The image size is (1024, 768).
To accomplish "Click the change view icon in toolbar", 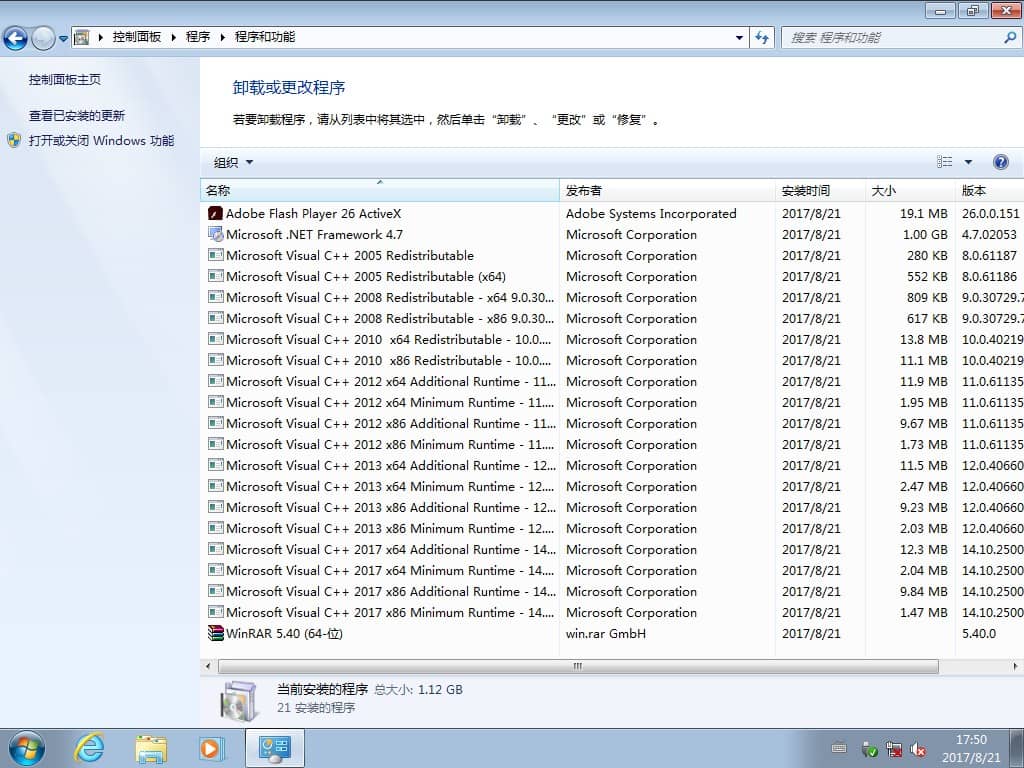I will tap(944, 162).
